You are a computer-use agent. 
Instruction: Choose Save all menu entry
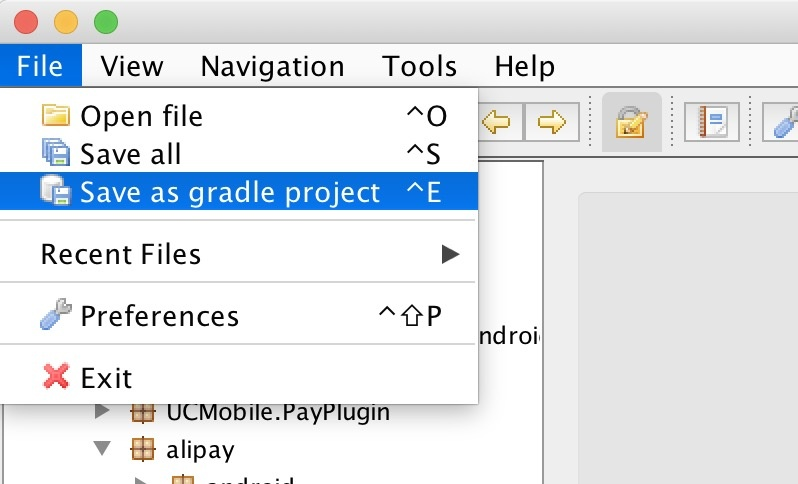tap(239, 154)
